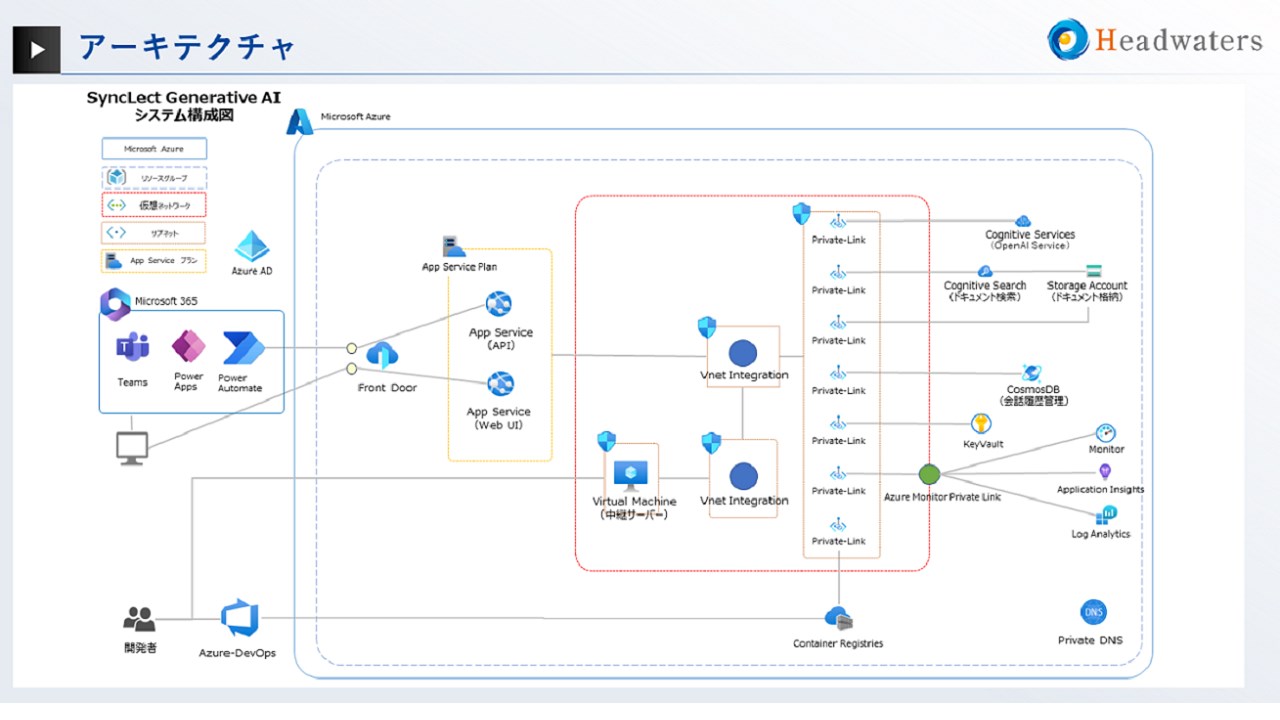The height and width of the screenshot is (720, 1280).
Task: Select the アーキテクチャ slide heading
Action: 187,47
